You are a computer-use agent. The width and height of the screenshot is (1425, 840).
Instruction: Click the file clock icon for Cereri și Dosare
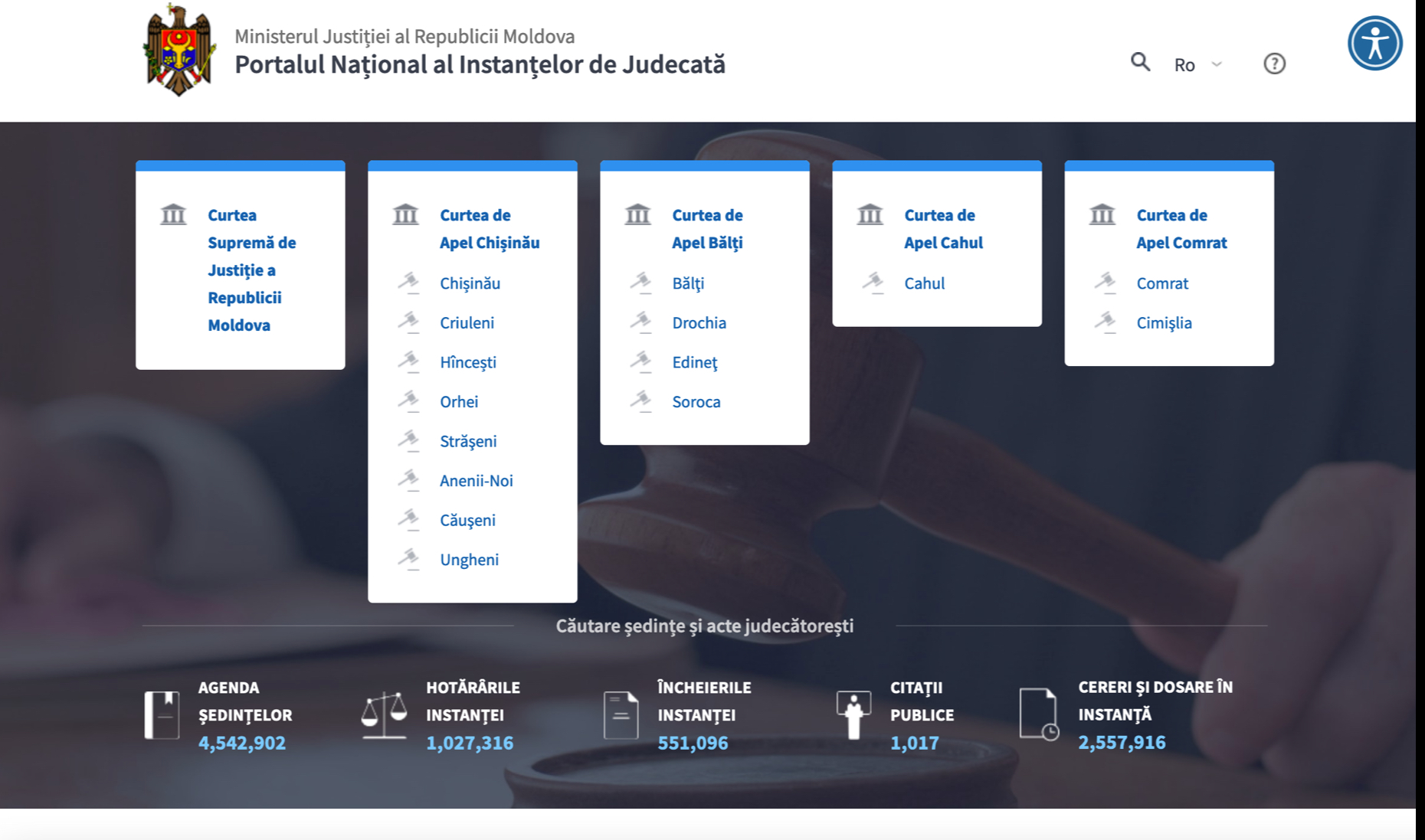[1039, 714]
